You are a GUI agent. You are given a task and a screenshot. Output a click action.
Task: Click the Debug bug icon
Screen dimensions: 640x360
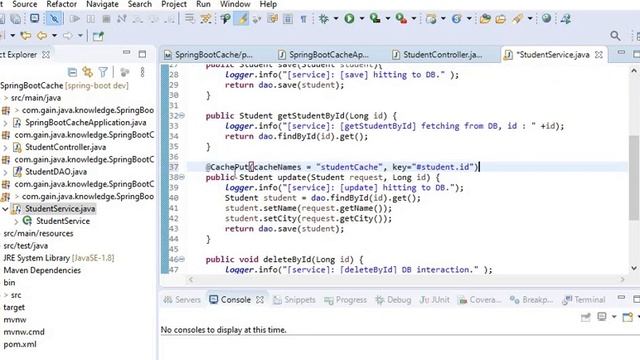coord(324,18)
